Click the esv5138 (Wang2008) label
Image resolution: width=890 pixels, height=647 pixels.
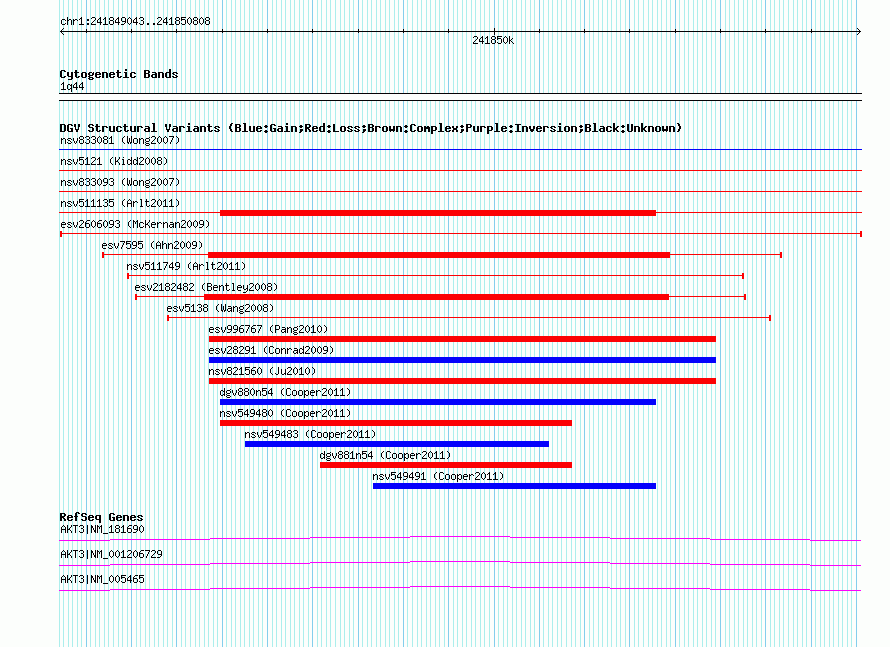click(x=220, y=308)
